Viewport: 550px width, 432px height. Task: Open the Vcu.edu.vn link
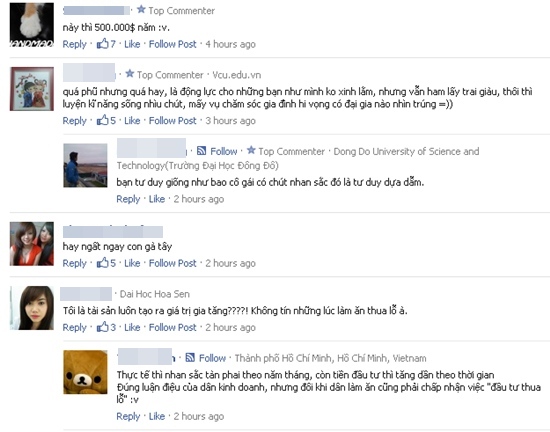pyautogui.click(x=237, y=75)
